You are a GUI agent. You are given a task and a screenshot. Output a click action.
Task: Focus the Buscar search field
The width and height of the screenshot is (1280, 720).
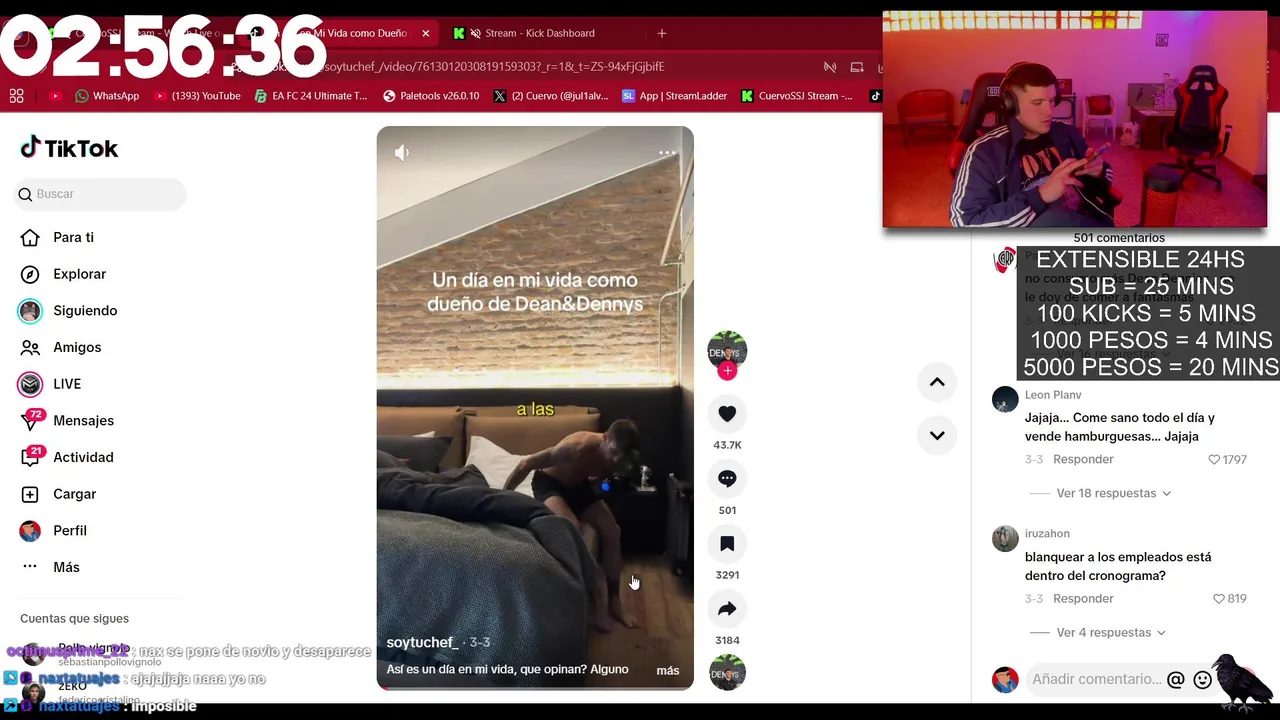[x=100, y=194]
